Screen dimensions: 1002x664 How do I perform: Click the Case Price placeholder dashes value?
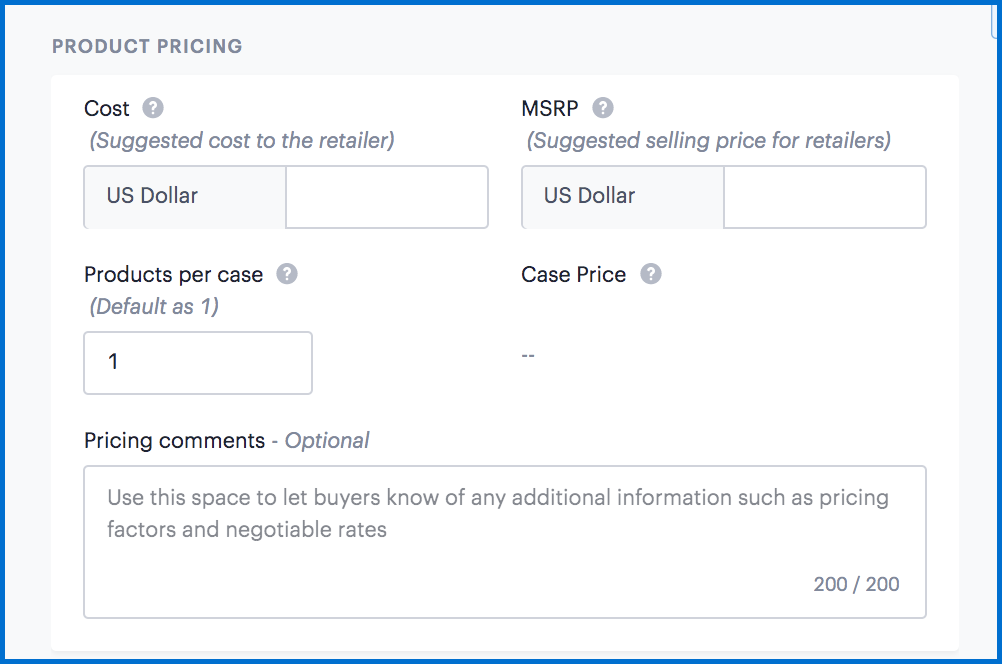click(528, 356)
